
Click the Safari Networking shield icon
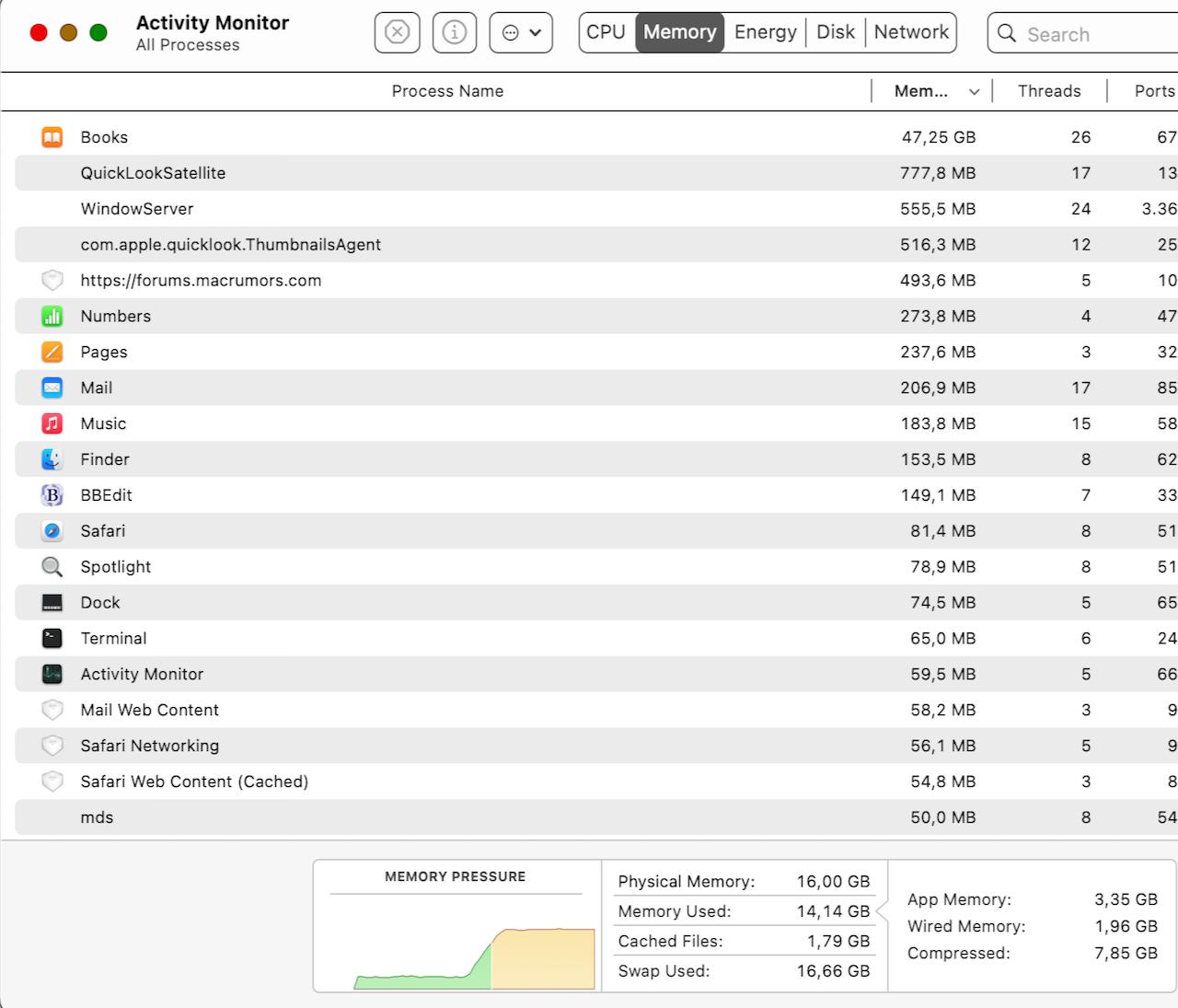click(52, 746)
